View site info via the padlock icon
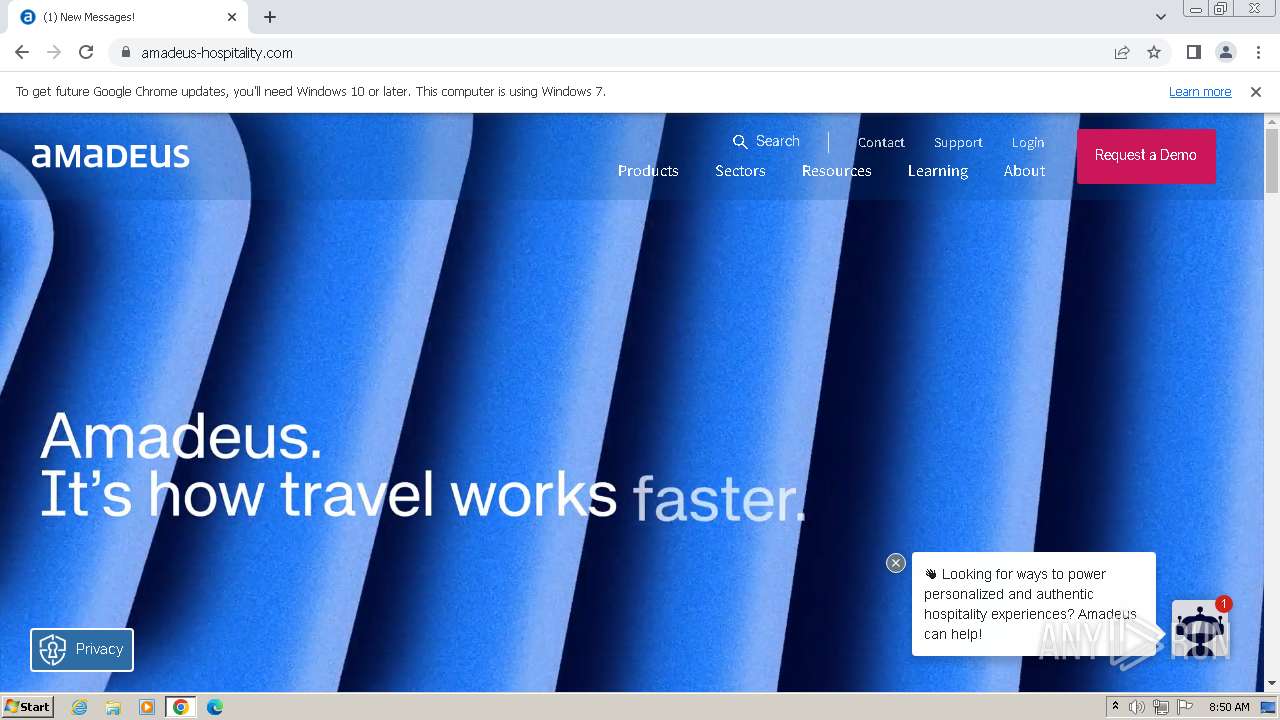 tap(125, 52)
